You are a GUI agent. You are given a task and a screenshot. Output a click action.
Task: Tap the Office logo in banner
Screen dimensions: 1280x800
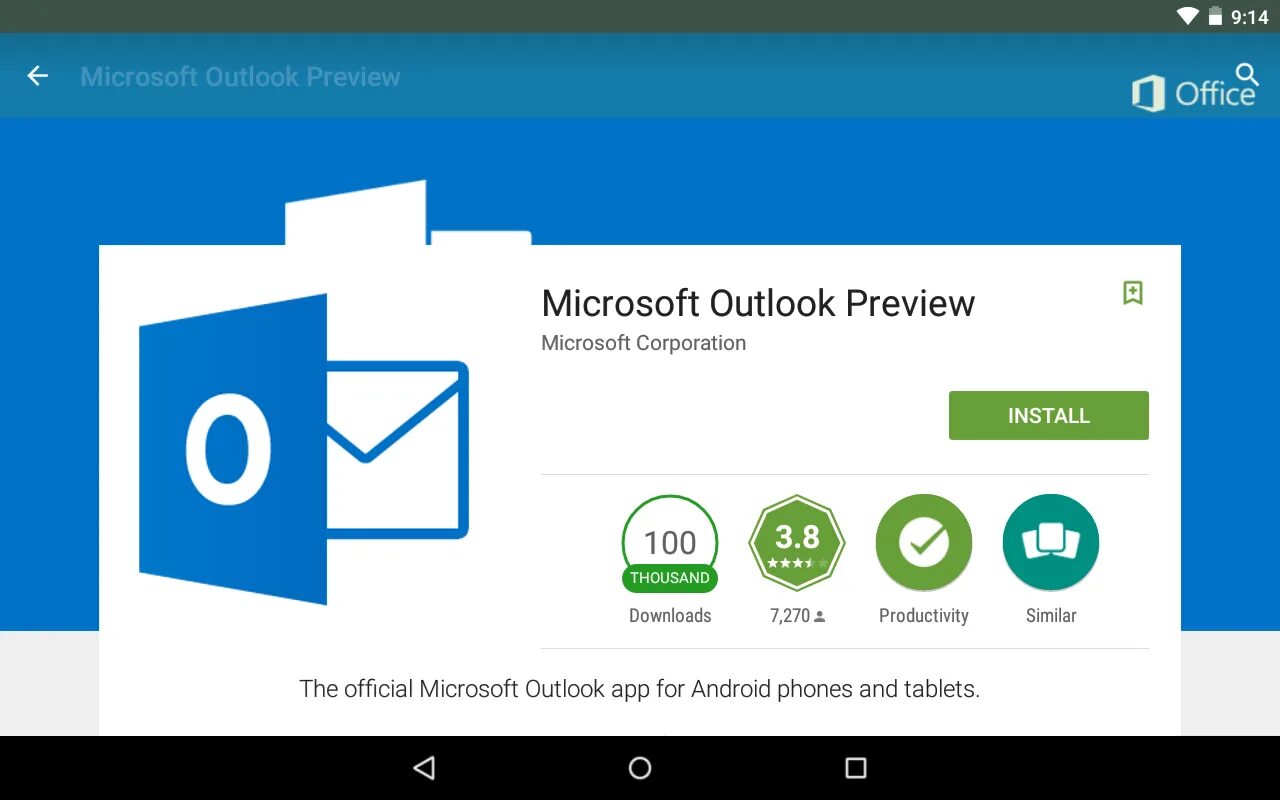(1193, 94)
